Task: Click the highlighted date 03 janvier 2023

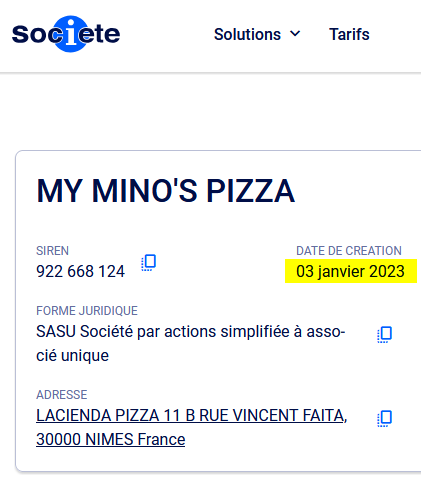Action: 351,271
